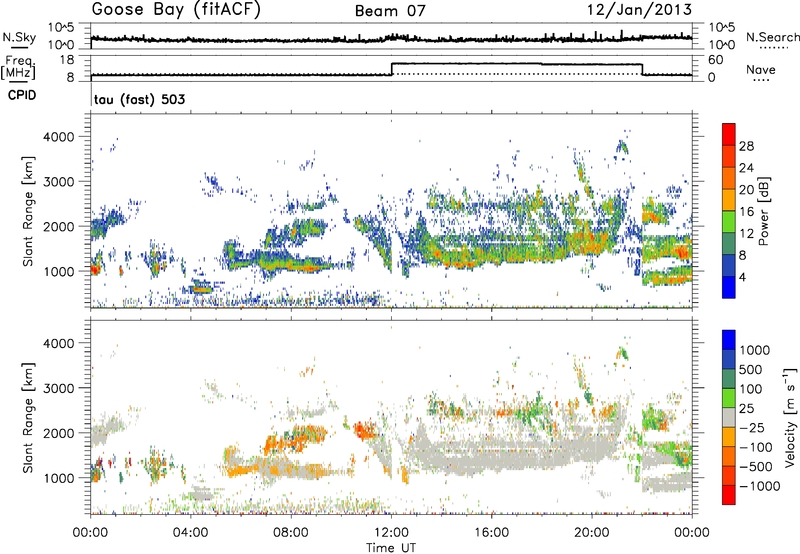Click 'Slant Range [km]' label of Power panel

[28, 211]
